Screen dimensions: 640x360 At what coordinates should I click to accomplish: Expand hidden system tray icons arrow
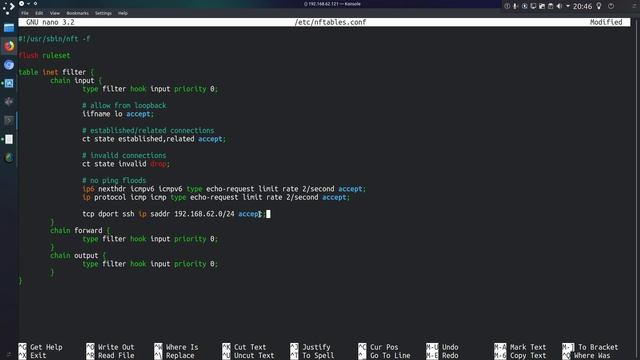coord(568,6)
